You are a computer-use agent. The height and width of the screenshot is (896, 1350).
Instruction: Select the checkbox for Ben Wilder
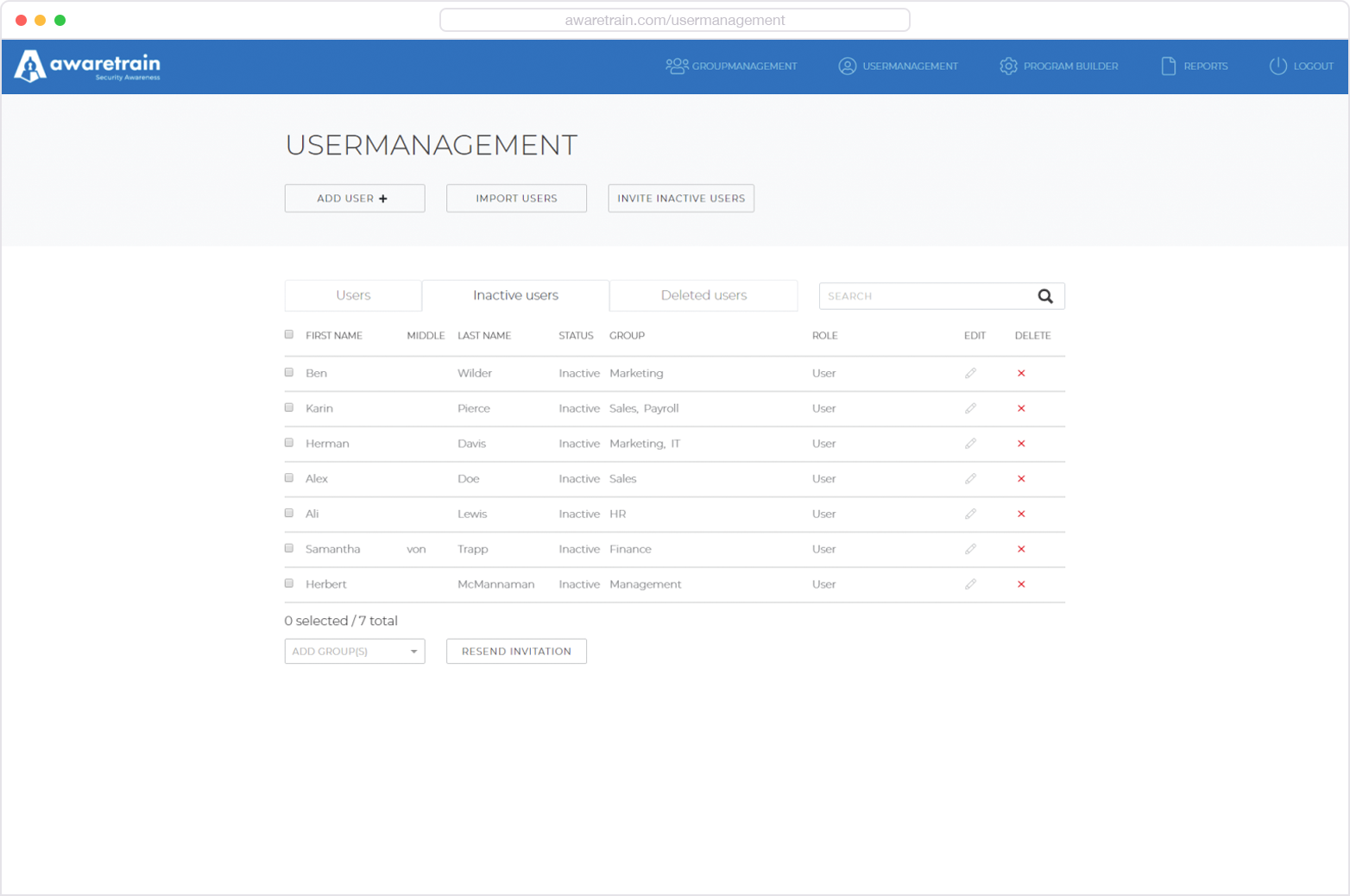(x=289, y=373)
